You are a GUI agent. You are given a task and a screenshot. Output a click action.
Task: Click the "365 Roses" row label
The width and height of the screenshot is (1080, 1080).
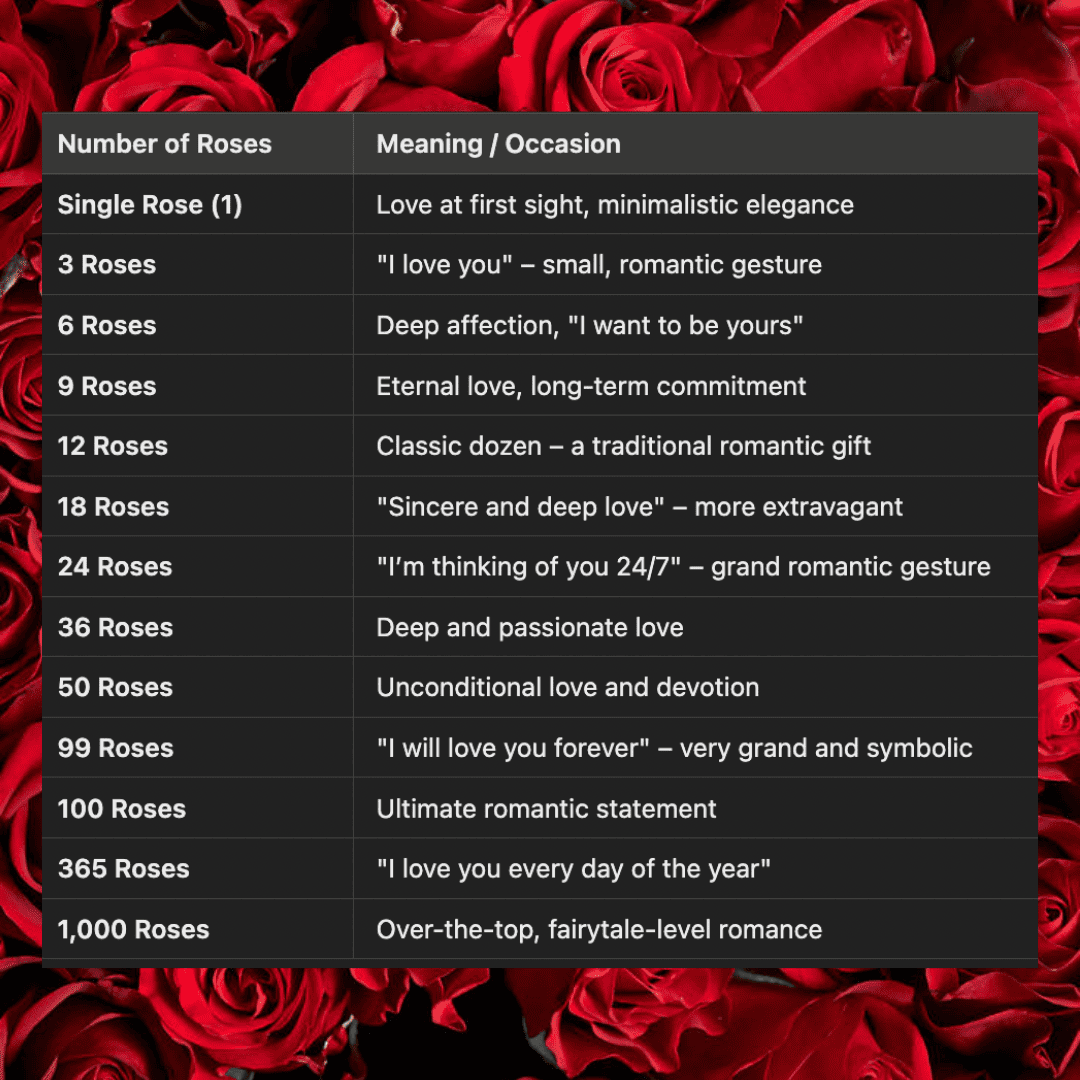(123, 869)
